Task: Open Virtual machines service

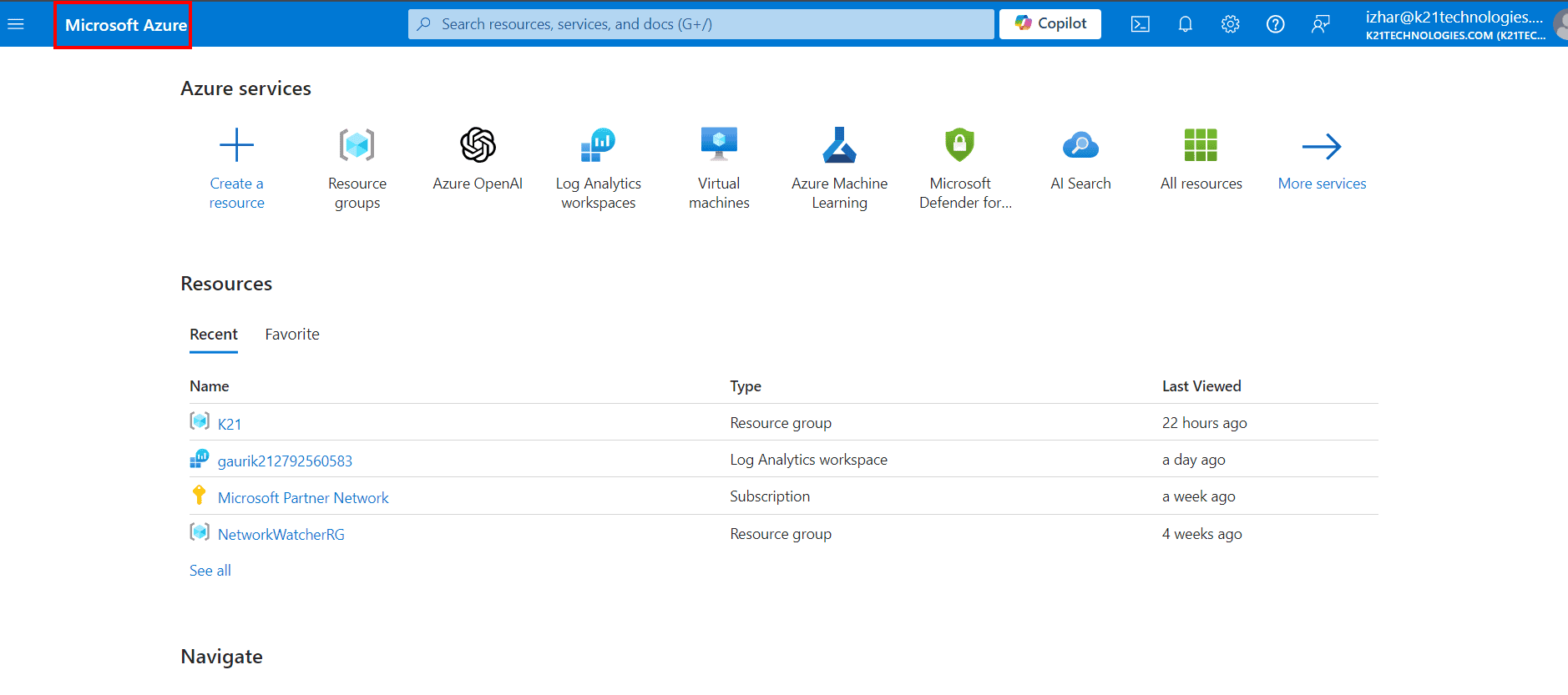Action: 719,146
